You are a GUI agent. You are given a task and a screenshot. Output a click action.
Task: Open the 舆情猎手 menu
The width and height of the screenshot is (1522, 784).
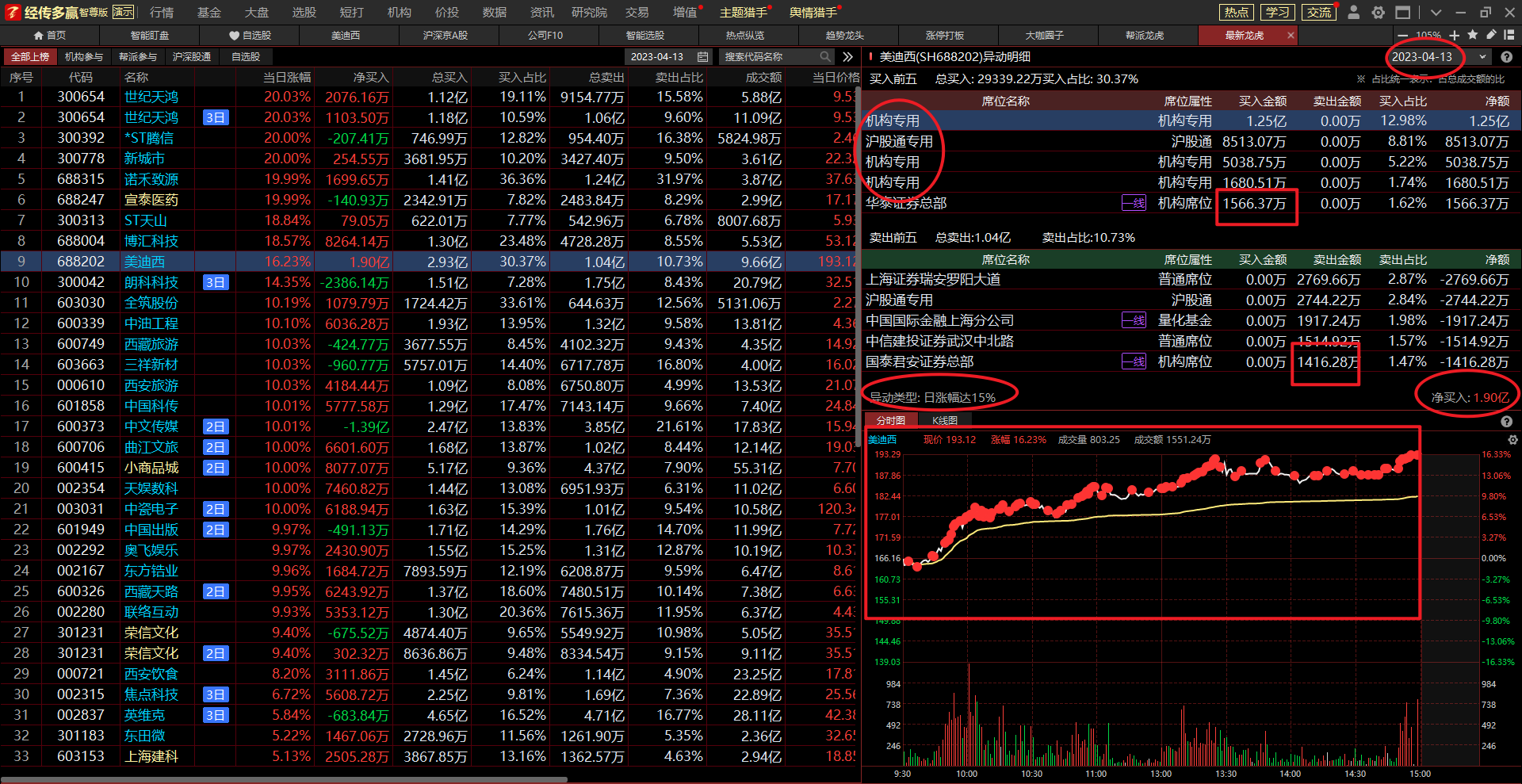coord(813,12)
